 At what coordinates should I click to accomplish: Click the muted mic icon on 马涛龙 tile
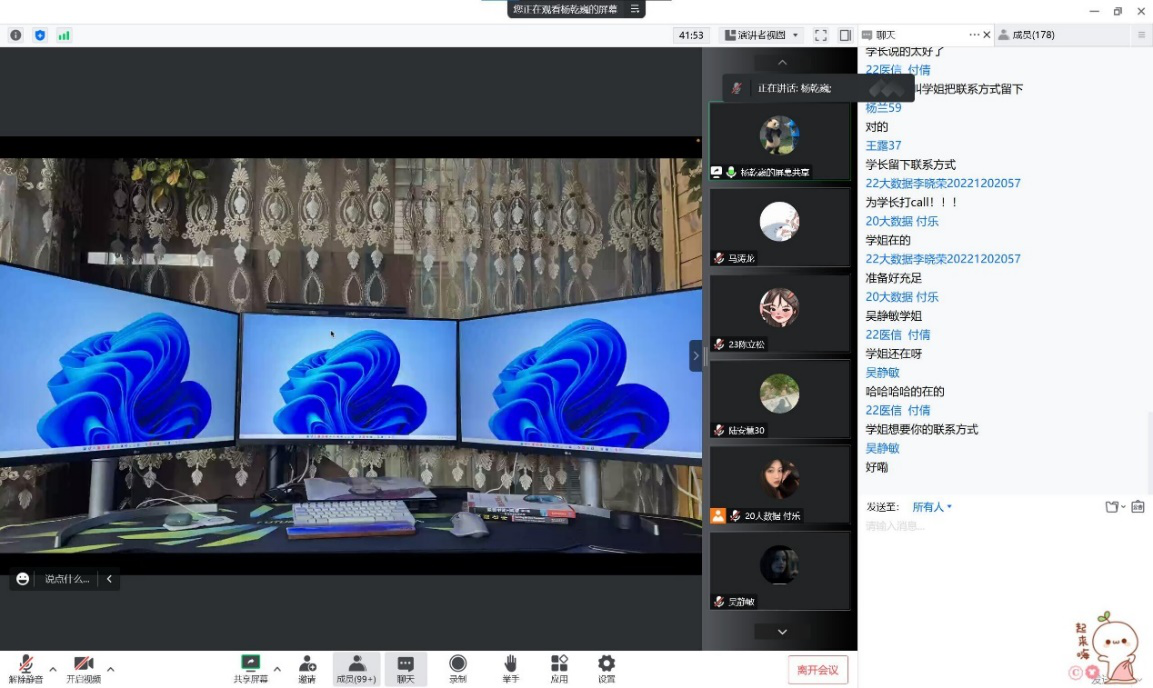point(718,259)
